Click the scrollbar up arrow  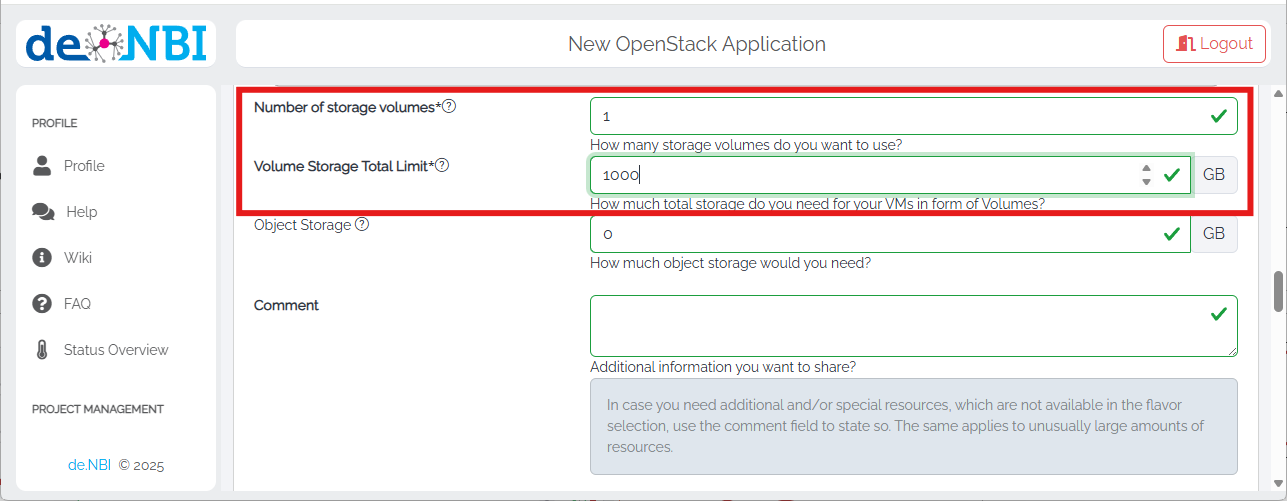1278,93
